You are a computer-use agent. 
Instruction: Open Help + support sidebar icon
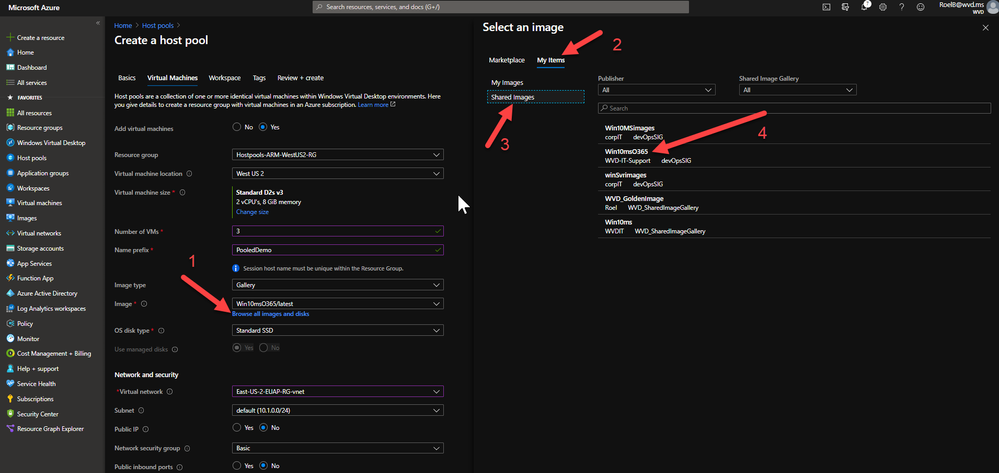click(x=10, y=369)
